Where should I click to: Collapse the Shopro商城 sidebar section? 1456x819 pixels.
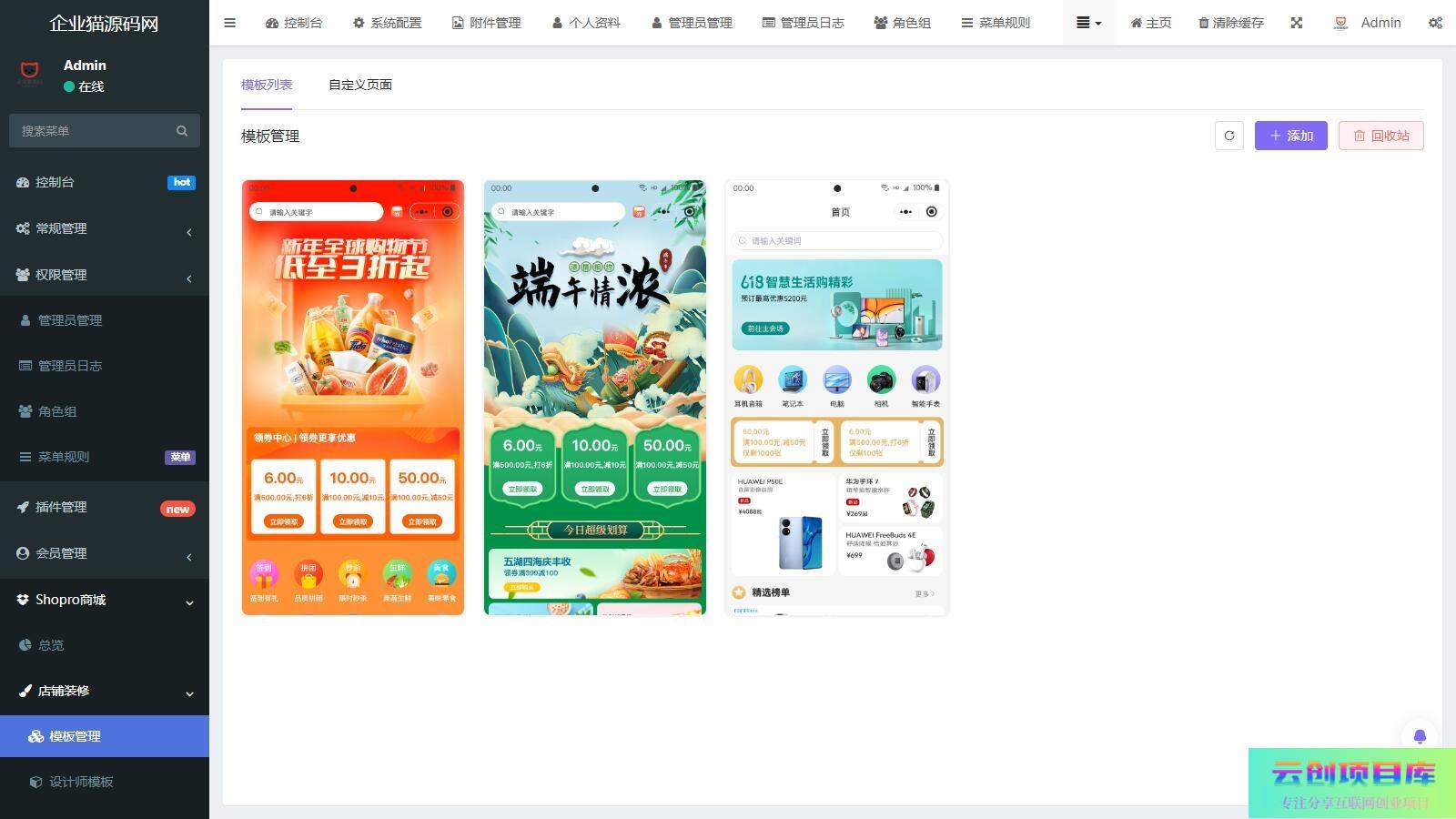tap(105, 600)
